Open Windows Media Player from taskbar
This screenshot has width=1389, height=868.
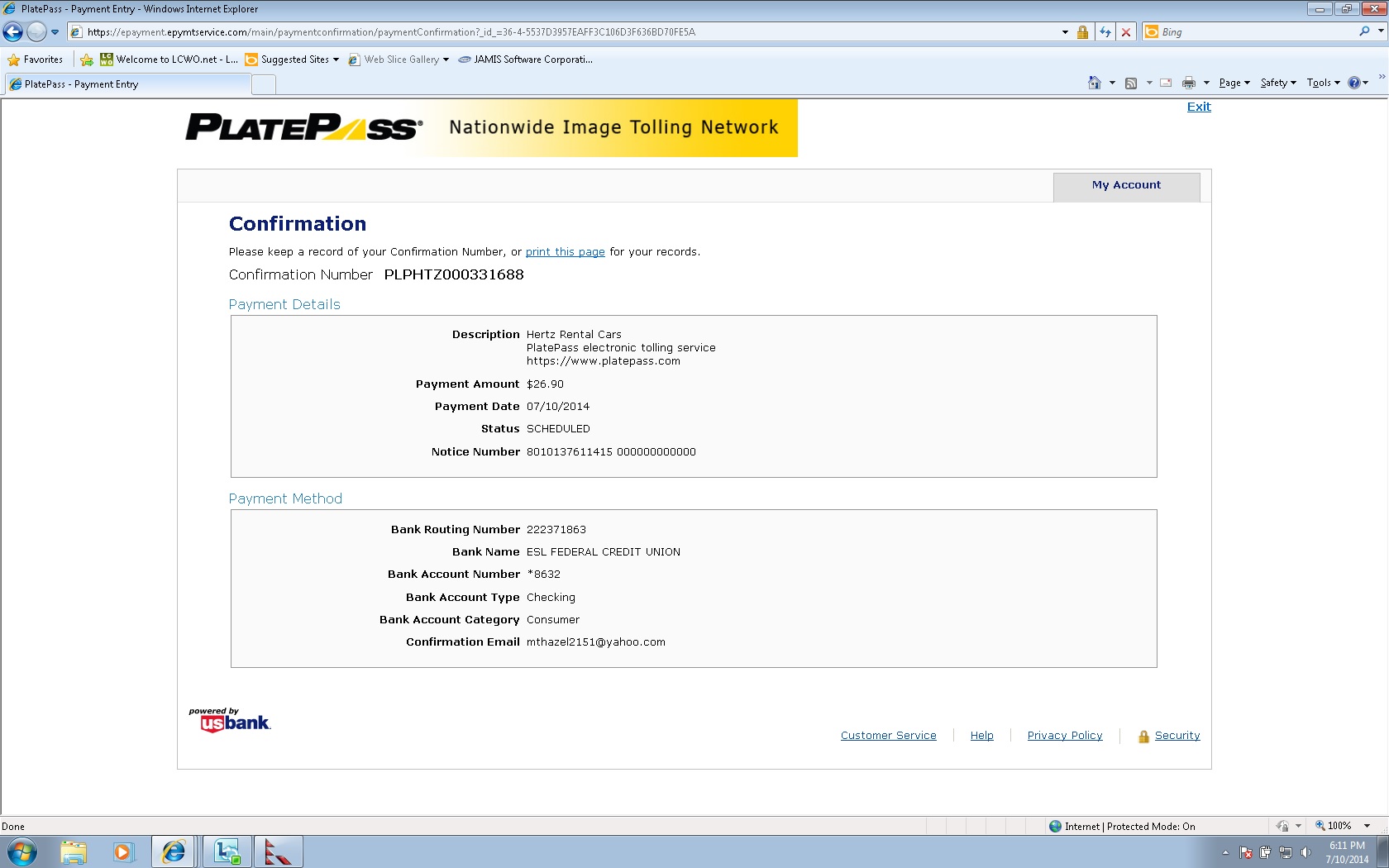pyautogui.click(x=123, y=851)
